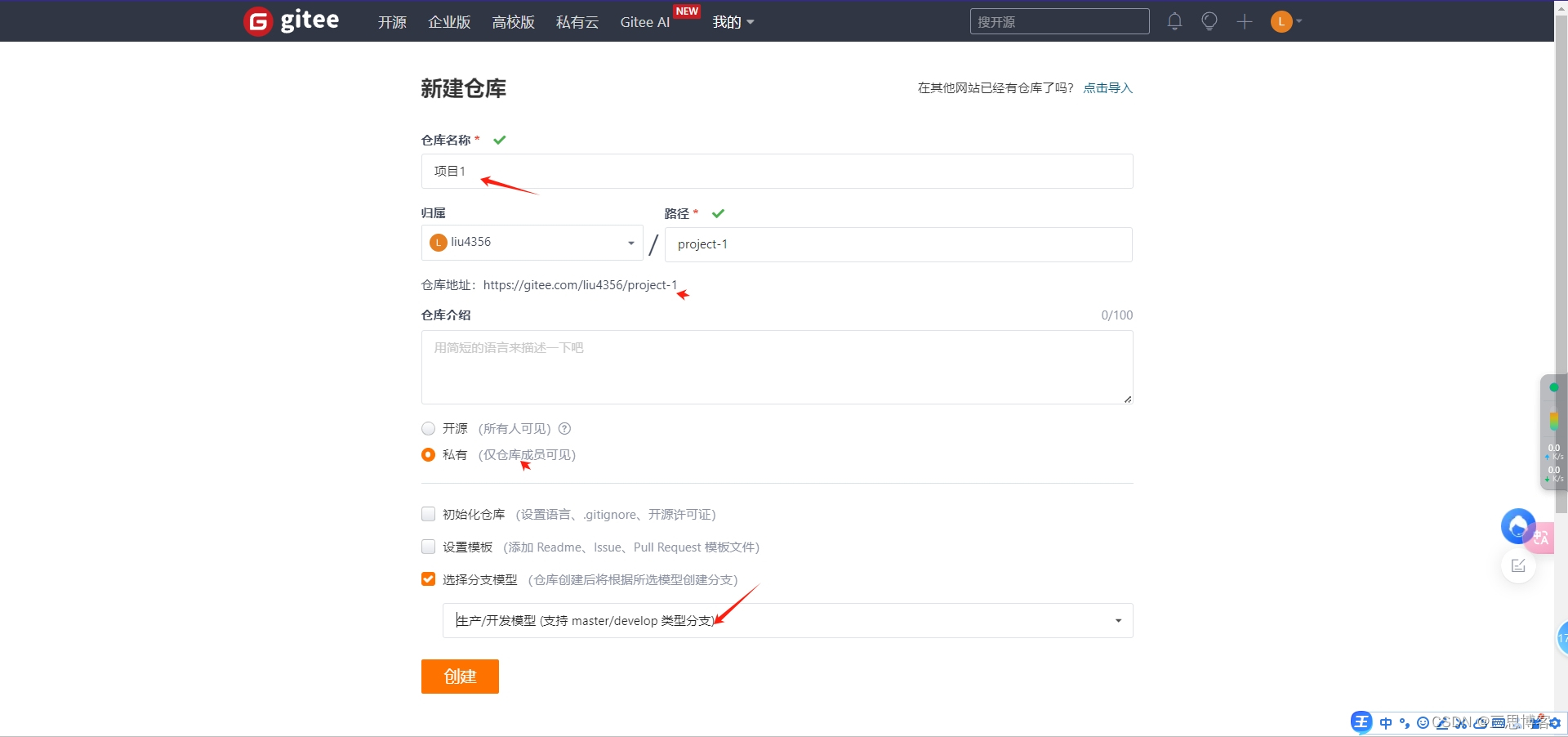Image resolution: width=1568 pixels, height=737 pixels.
Task: Open the IME soft keyboard icon
Action: click(x=1499, y=722)
